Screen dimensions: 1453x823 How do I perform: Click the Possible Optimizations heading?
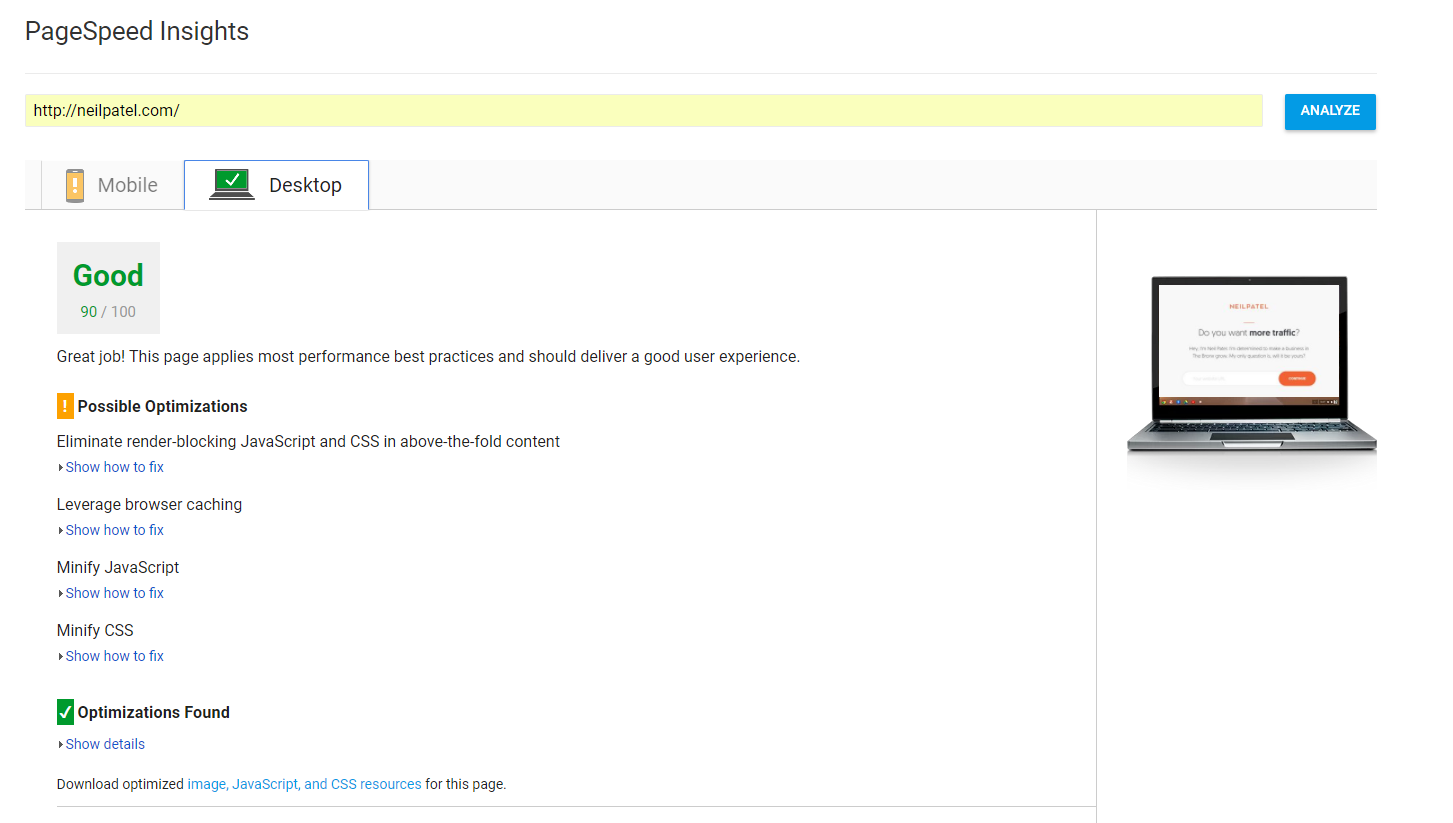click(162, 407)
